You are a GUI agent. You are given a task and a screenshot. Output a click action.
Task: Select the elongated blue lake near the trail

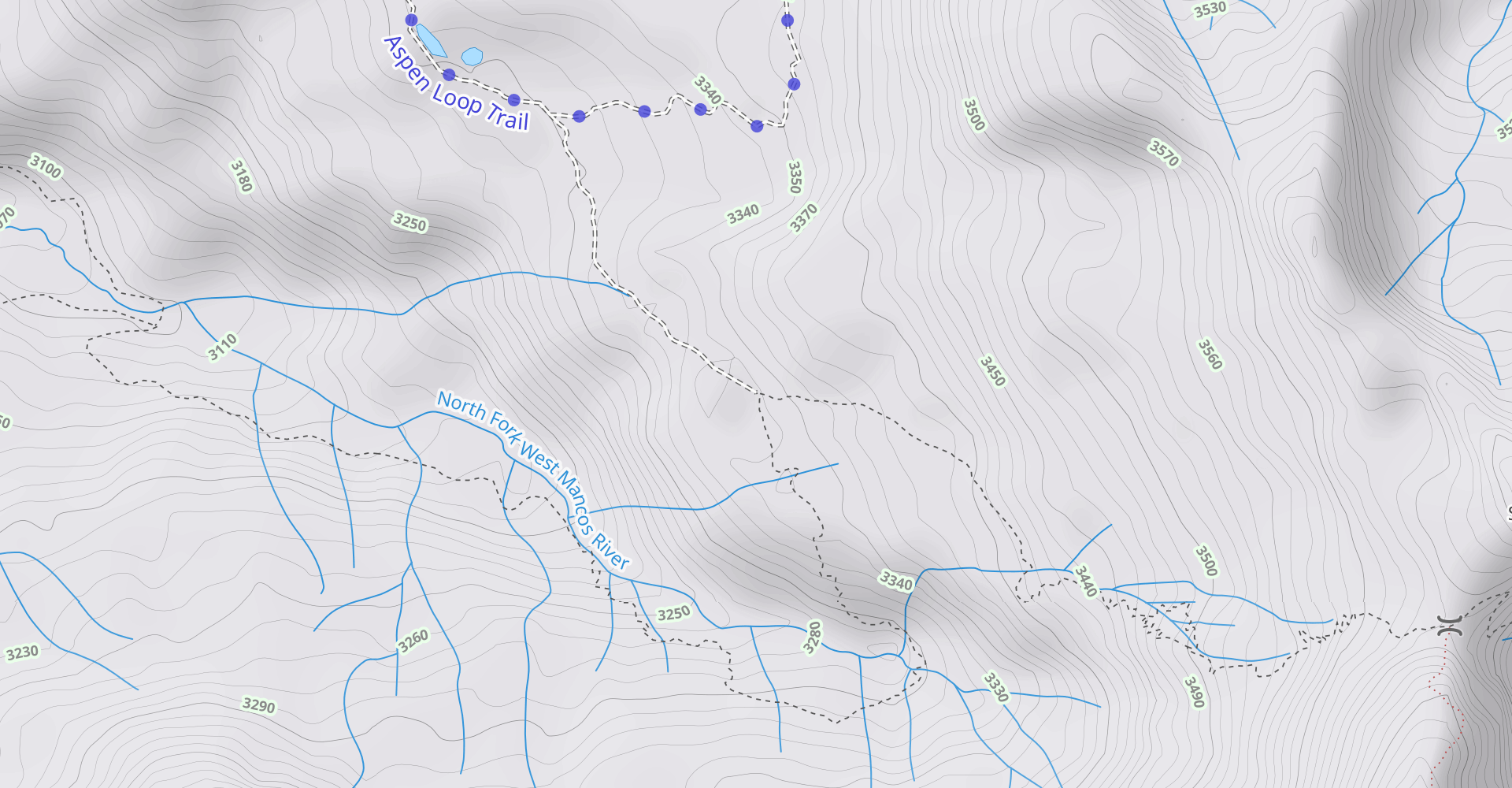(431, 40)
